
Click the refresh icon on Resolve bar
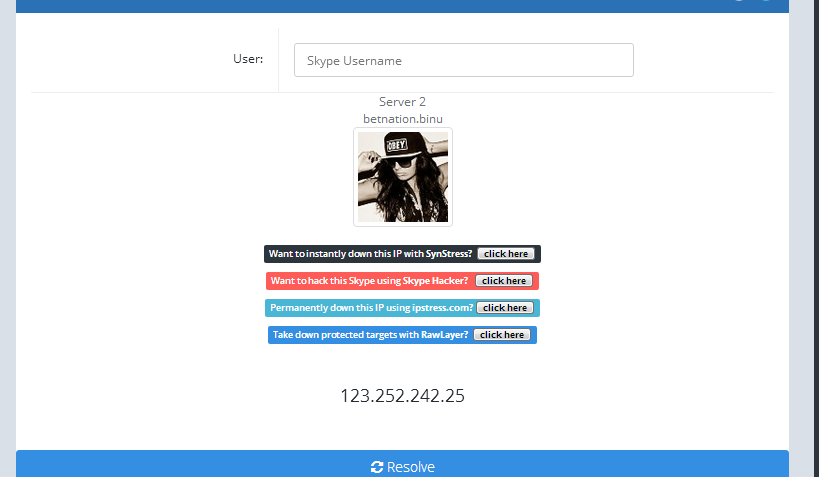point(377,467)
